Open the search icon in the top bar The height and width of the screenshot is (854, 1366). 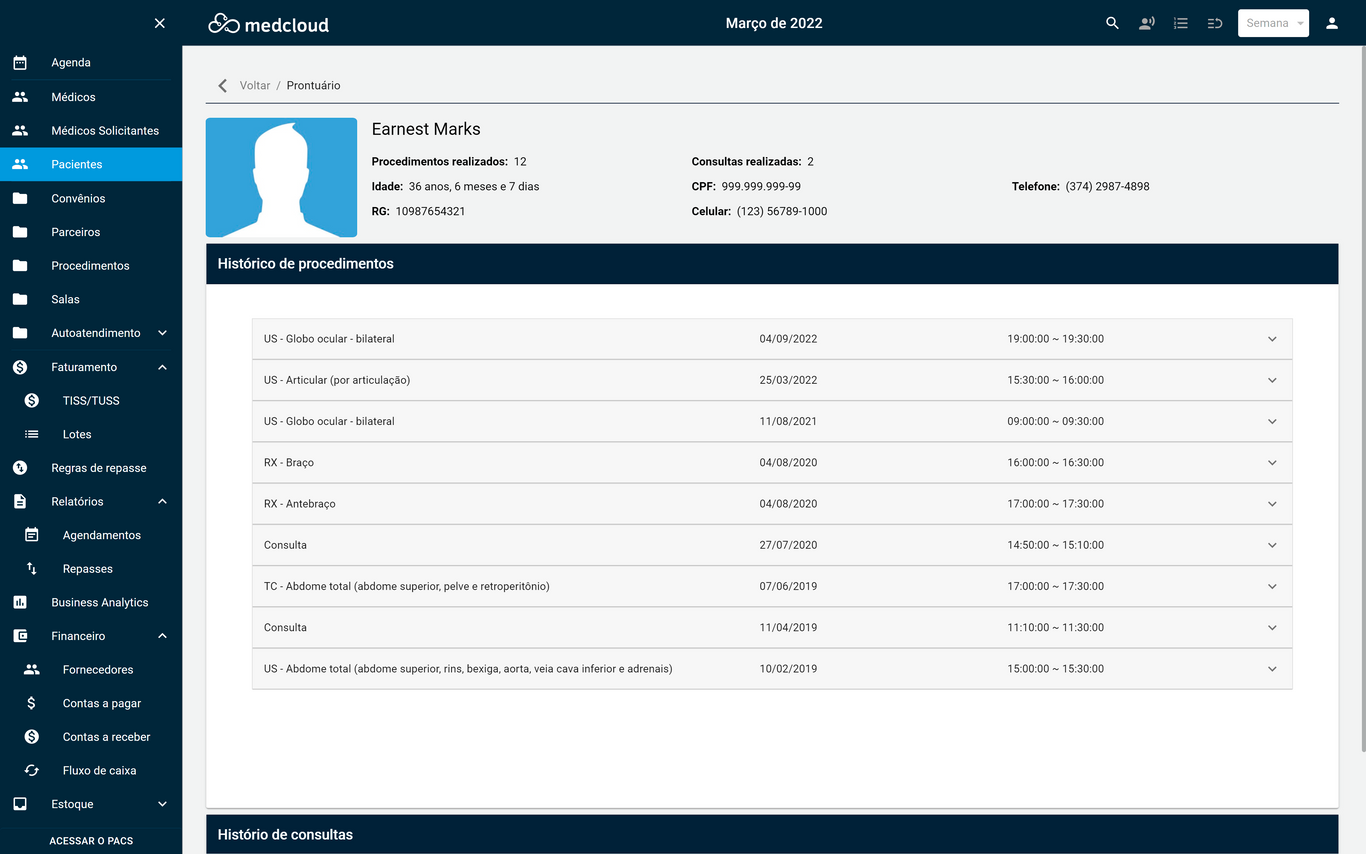[x=1112, y=22]
